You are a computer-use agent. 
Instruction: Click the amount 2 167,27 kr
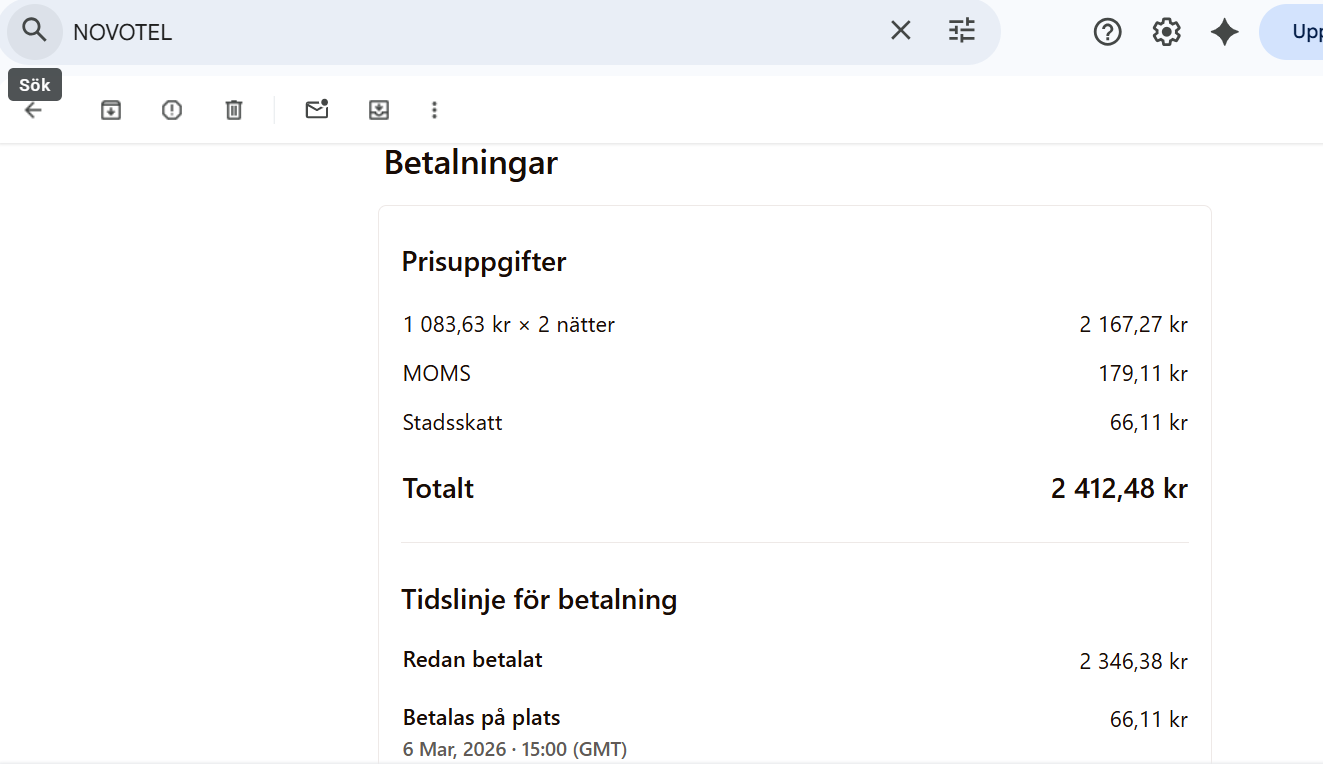(x=1134, y=325)
